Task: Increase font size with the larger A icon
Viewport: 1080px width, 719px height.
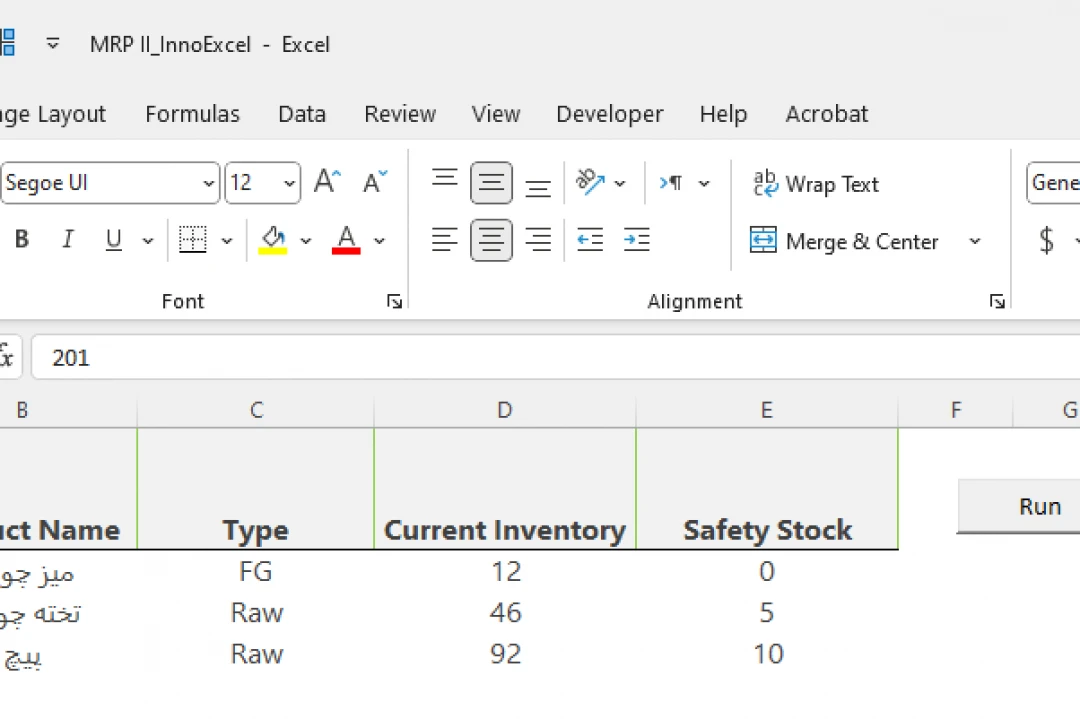Action: [x=327, y=183]
